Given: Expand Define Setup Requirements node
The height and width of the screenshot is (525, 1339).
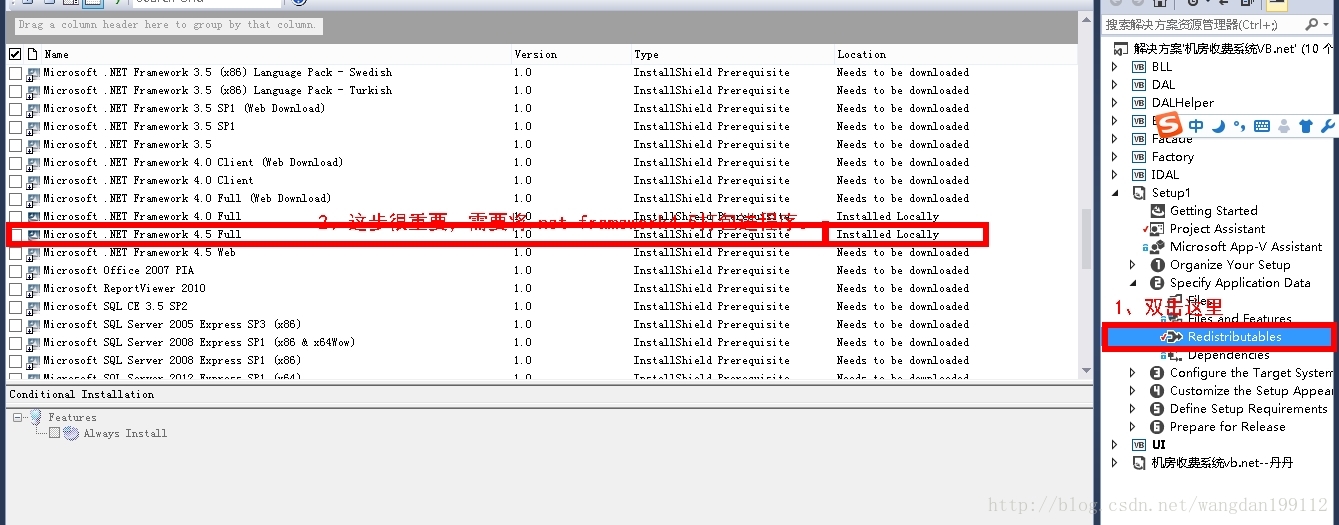Looking at the screenshot, I should [x=1133, y=409].
